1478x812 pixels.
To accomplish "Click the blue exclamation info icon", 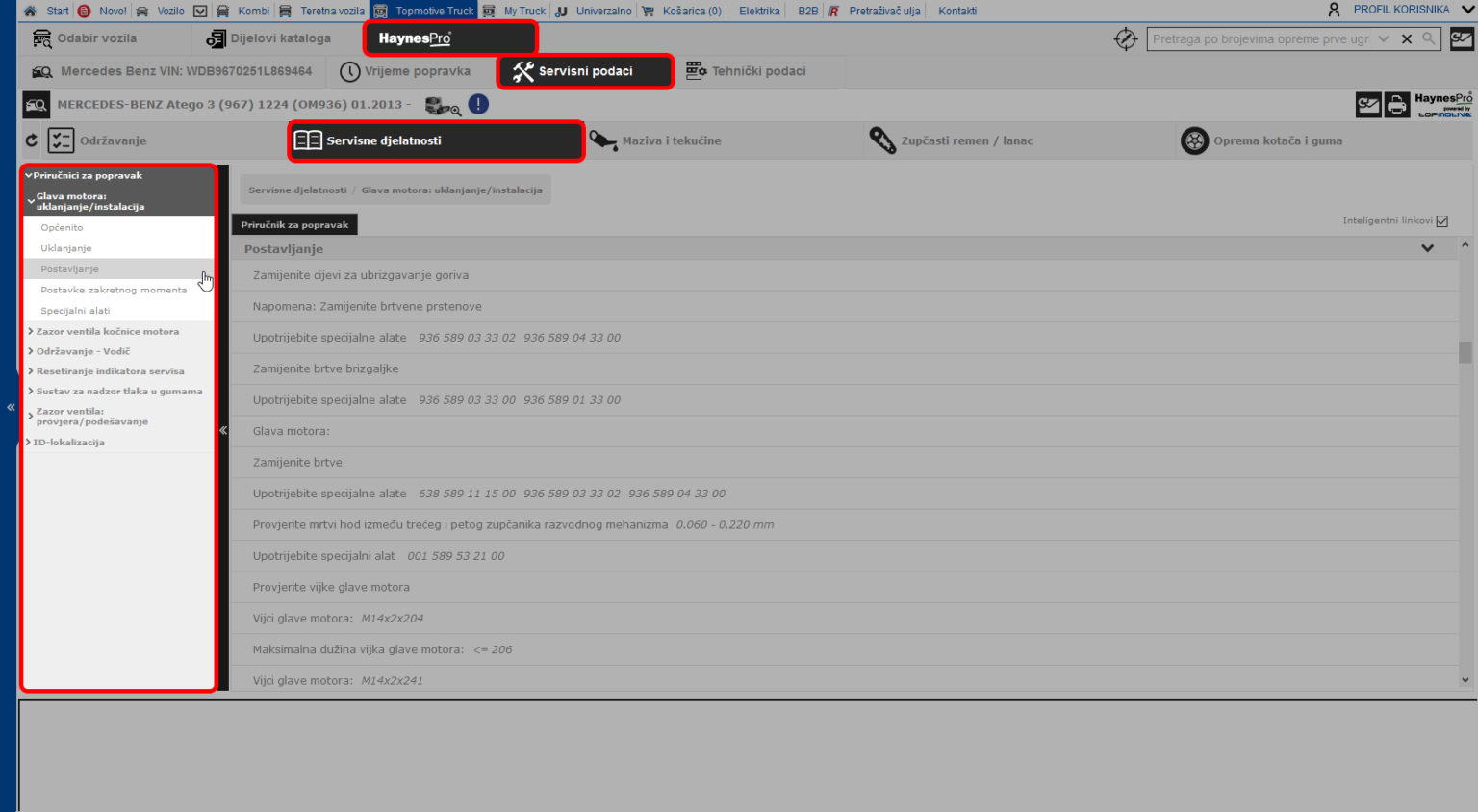I will [478, 104].
